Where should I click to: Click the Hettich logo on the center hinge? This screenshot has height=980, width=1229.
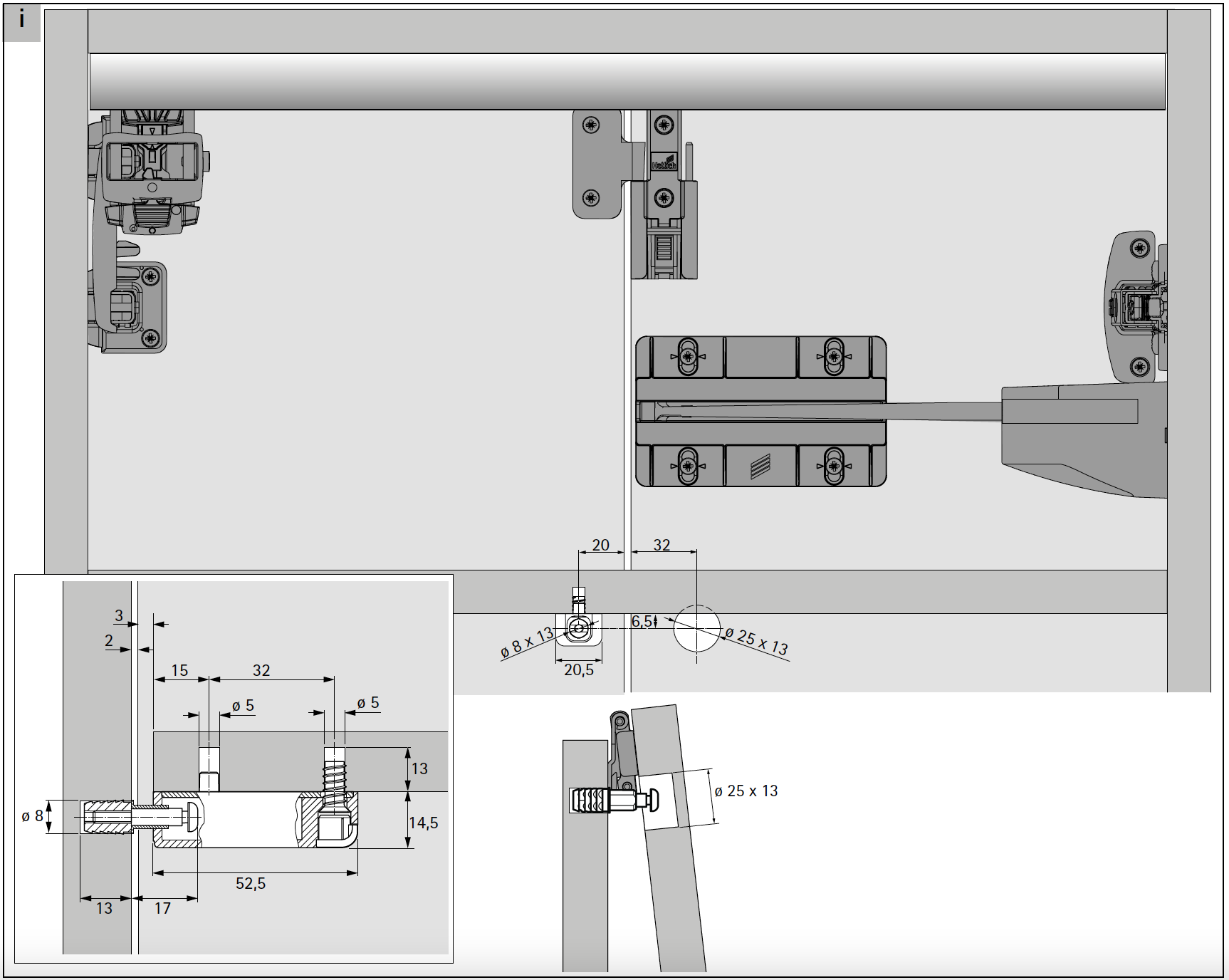point(663,162)
